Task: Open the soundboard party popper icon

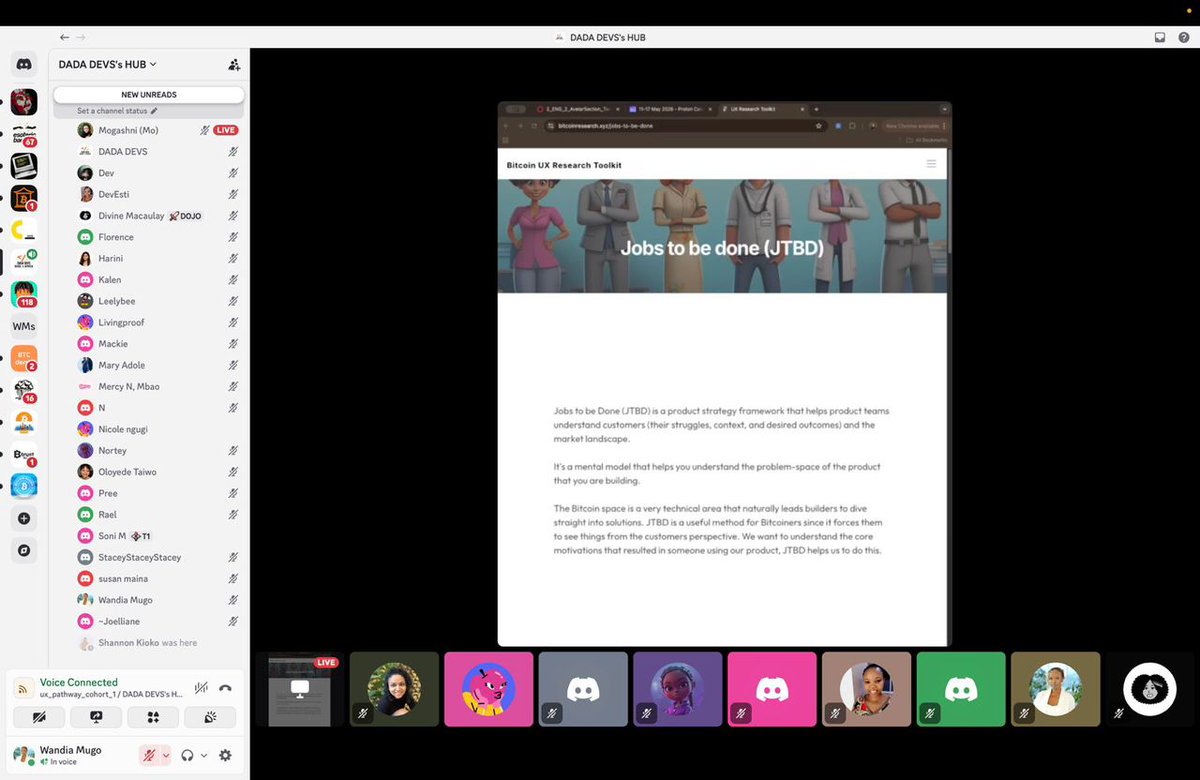Action: 210,717
